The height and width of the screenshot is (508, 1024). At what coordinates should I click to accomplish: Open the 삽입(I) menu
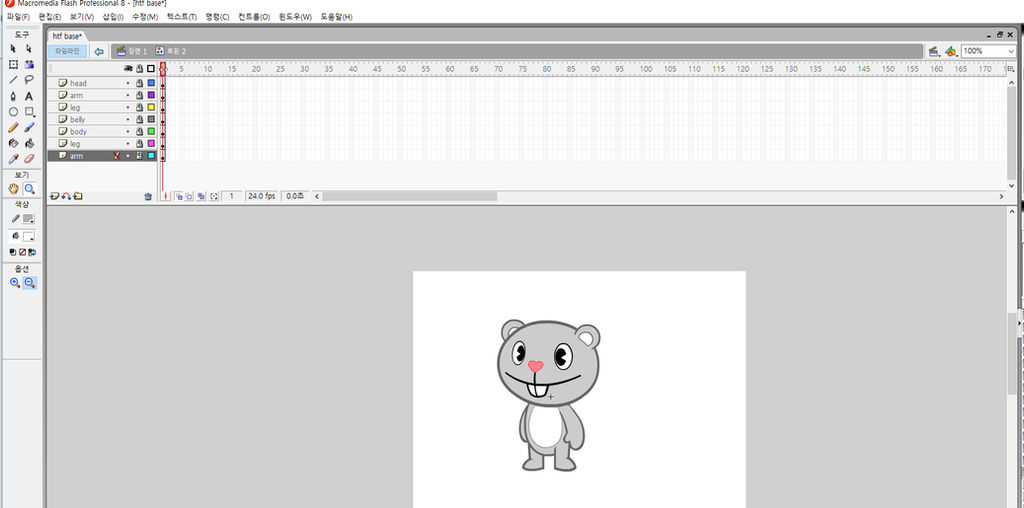pos(113,17)
